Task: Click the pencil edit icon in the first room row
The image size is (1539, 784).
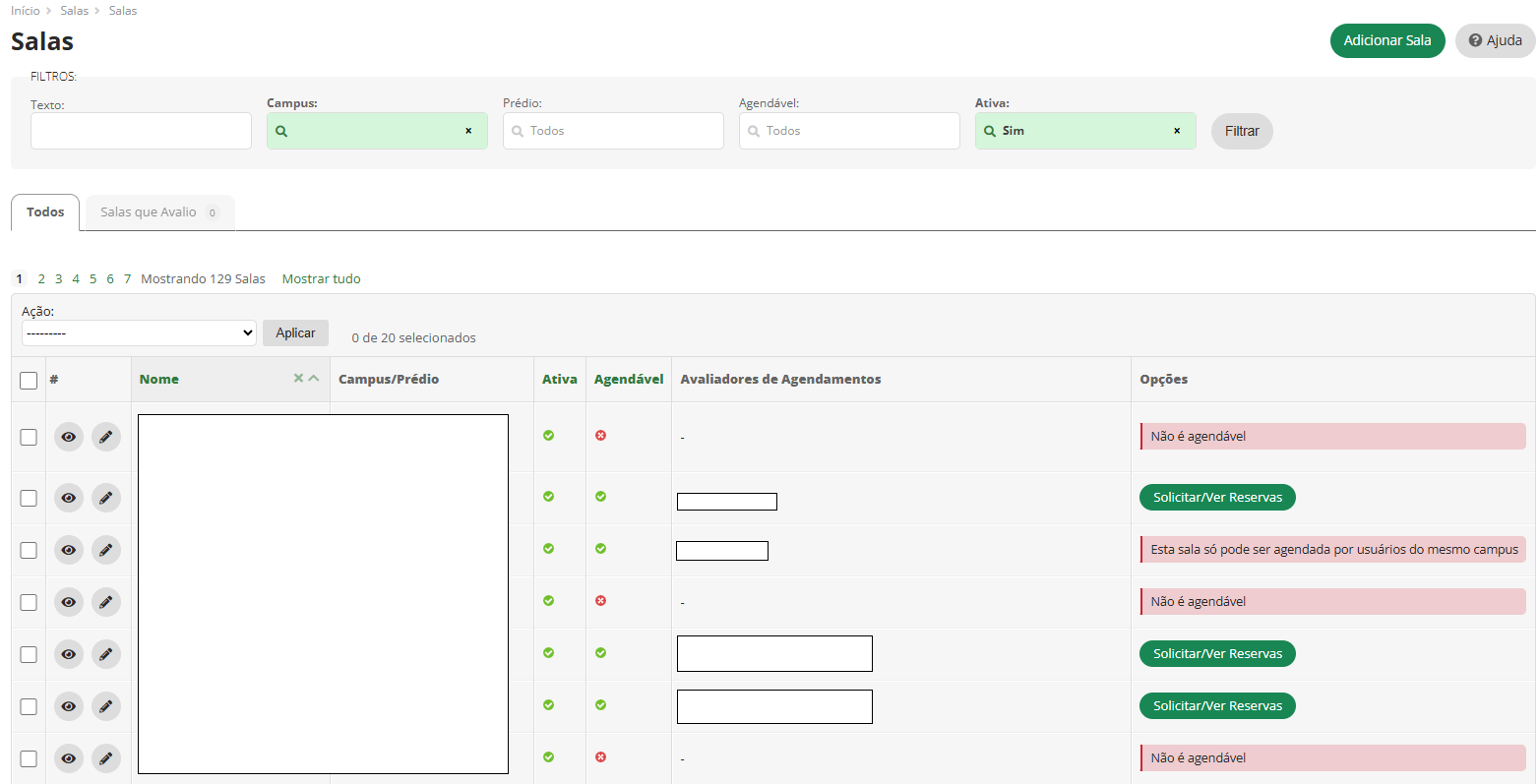Action: (x=106, y=437)
